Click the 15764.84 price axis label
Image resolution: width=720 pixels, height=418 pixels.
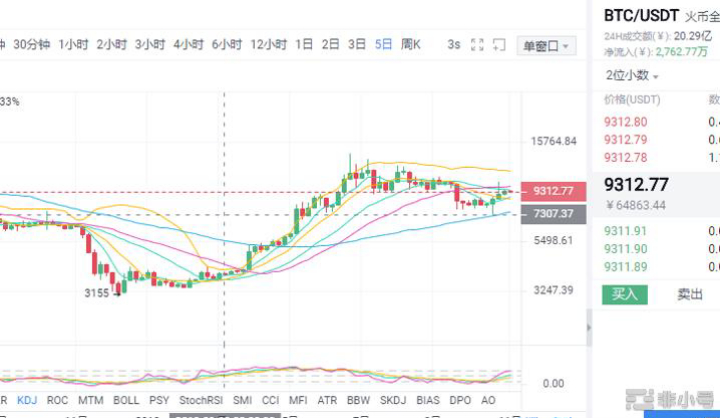point(553,141)
